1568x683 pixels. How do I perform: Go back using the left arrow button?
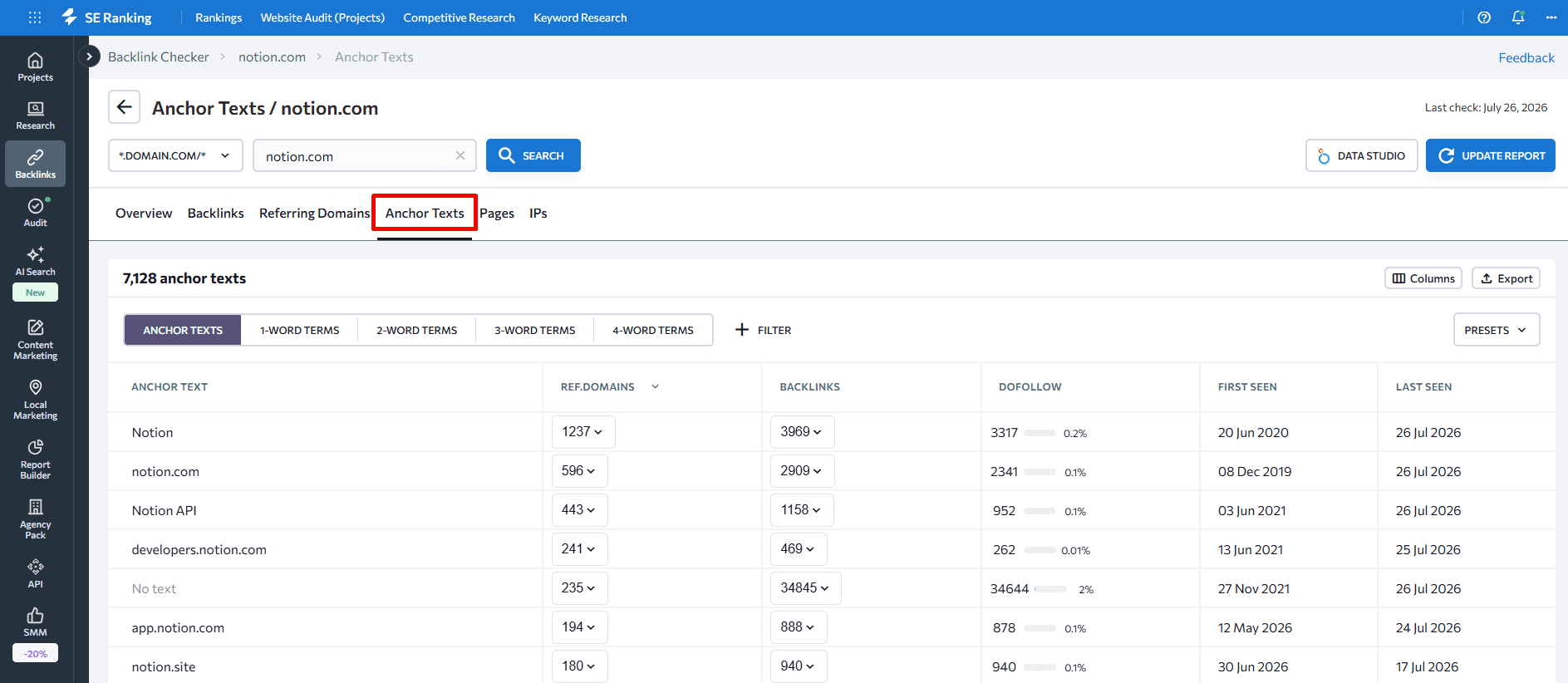[124, 107]
